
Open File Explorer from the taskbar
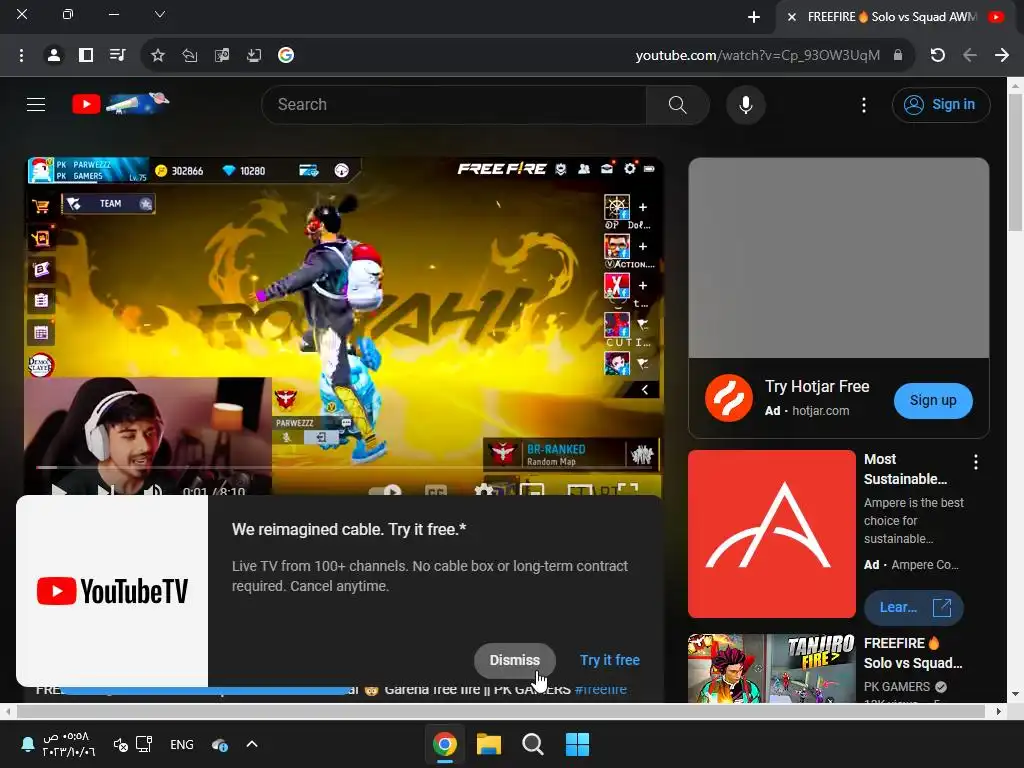[488, 744]
